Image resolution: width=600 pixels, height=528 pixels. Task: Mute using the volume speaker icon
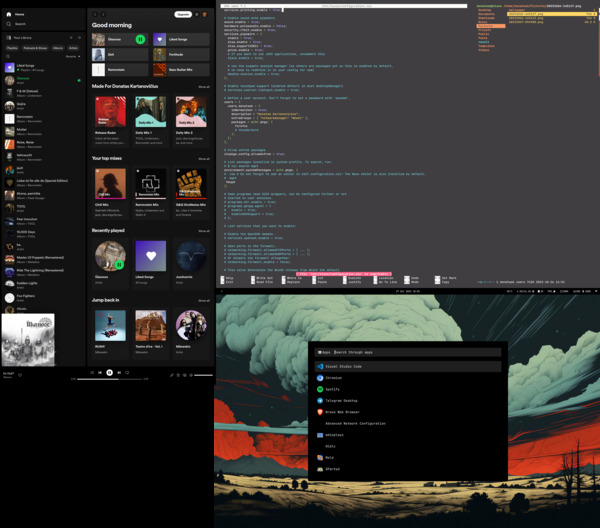tap(191, 375)
